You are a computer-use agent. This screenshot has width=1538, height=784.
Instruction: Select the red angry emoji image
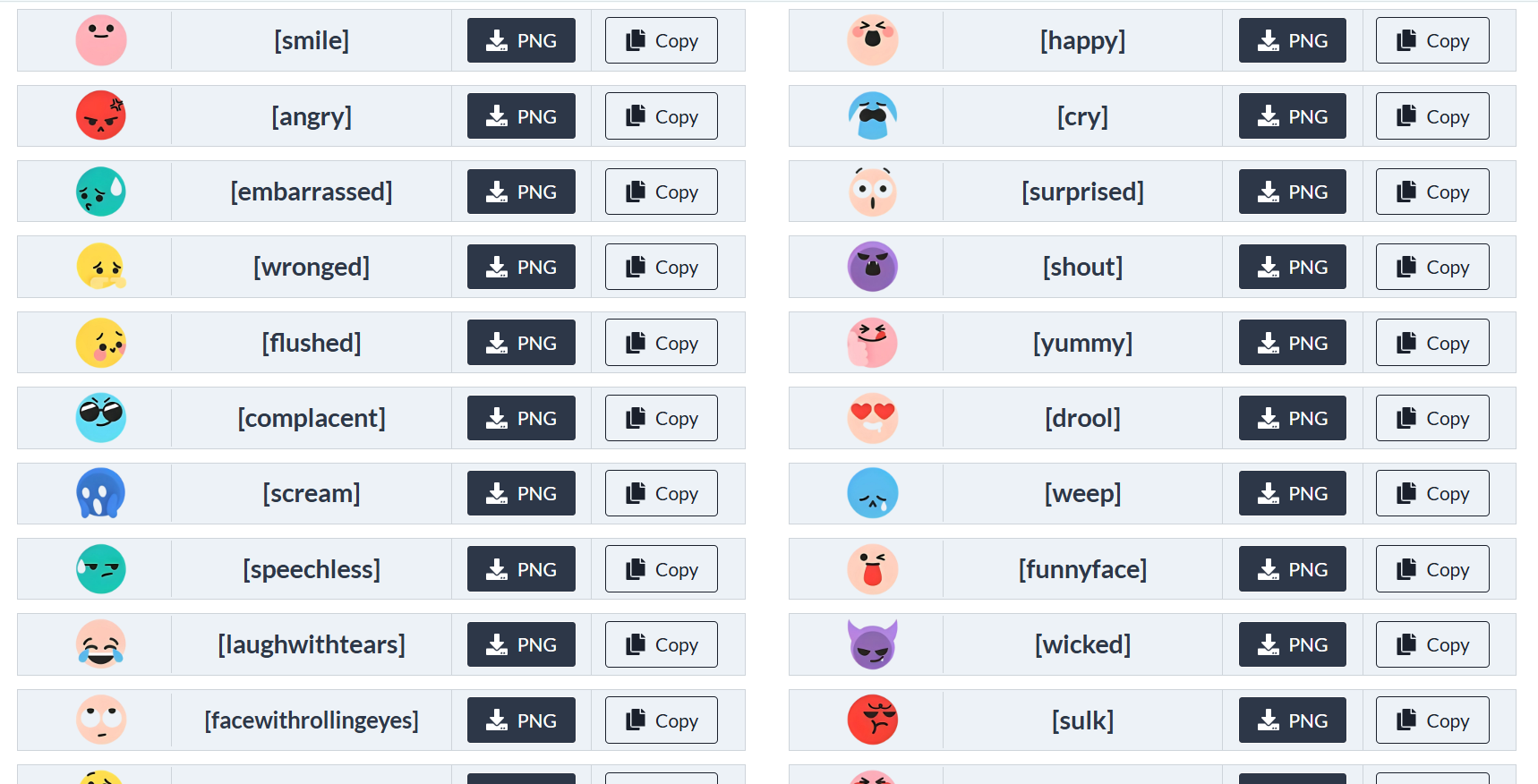coord(101,115)
